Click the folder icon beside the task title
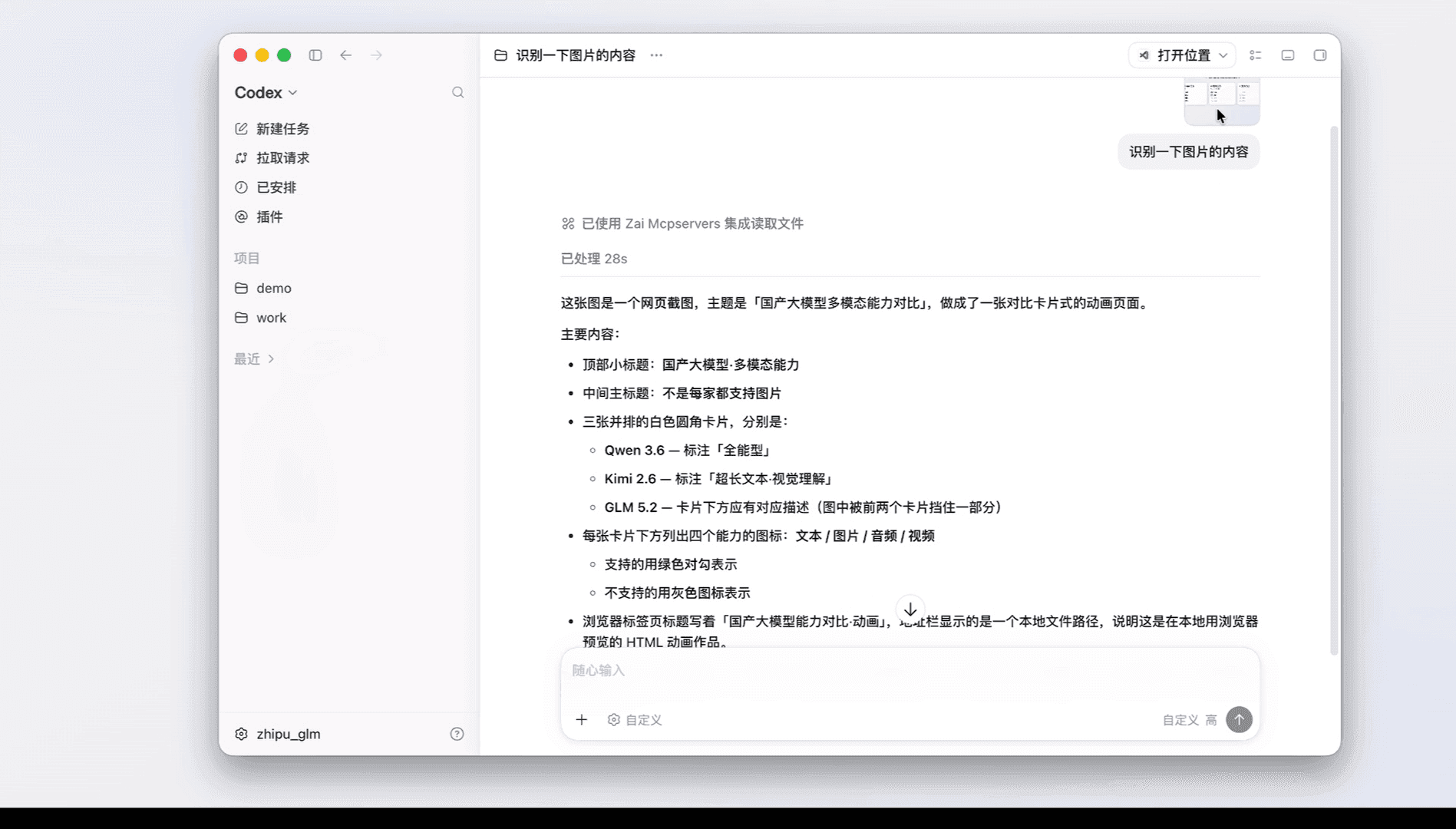 500,55
